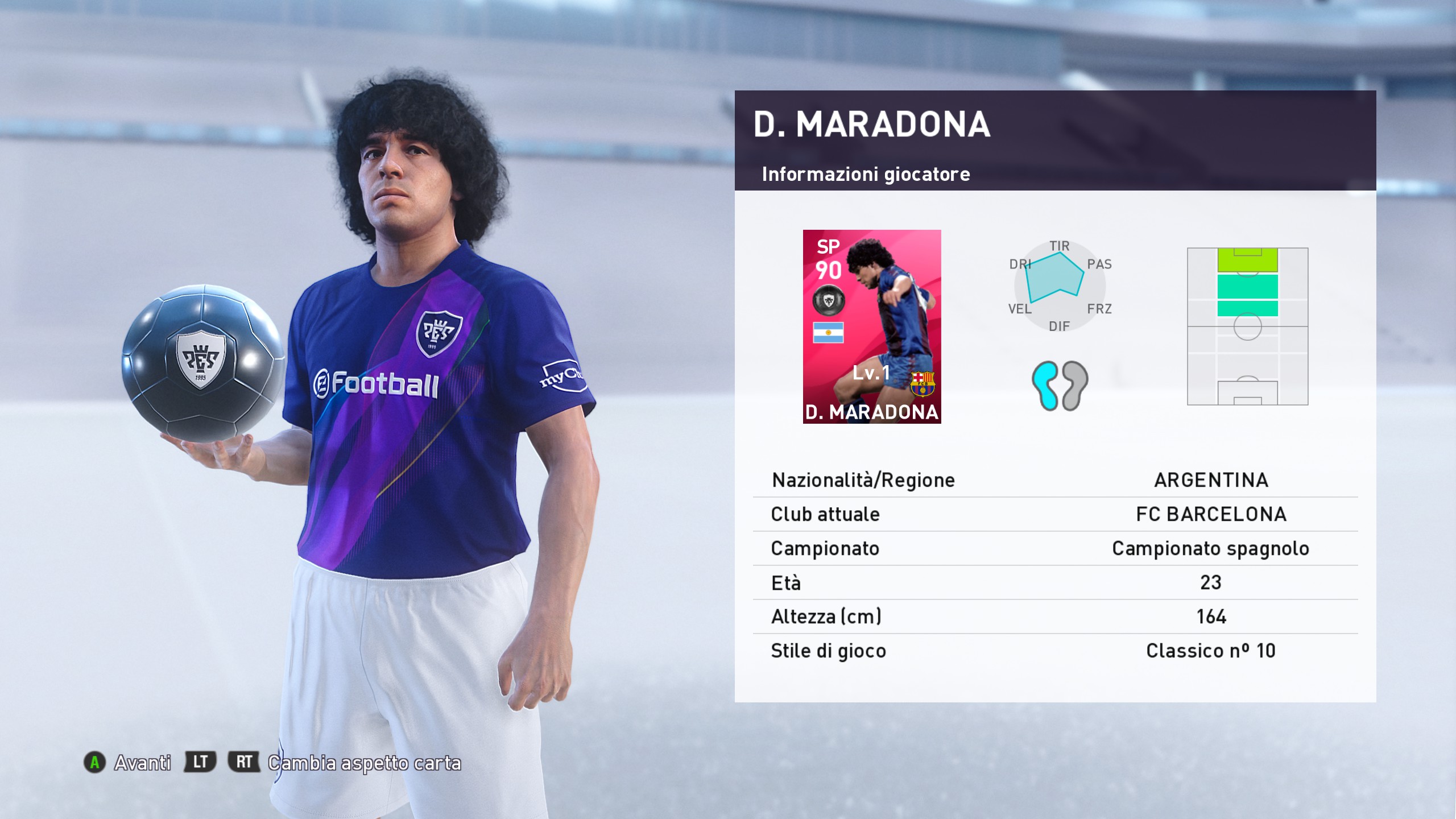The height and width of the screenshot is (819, 1456).
Task: Click the grey right foot icon
Action: click(1074, 386)
